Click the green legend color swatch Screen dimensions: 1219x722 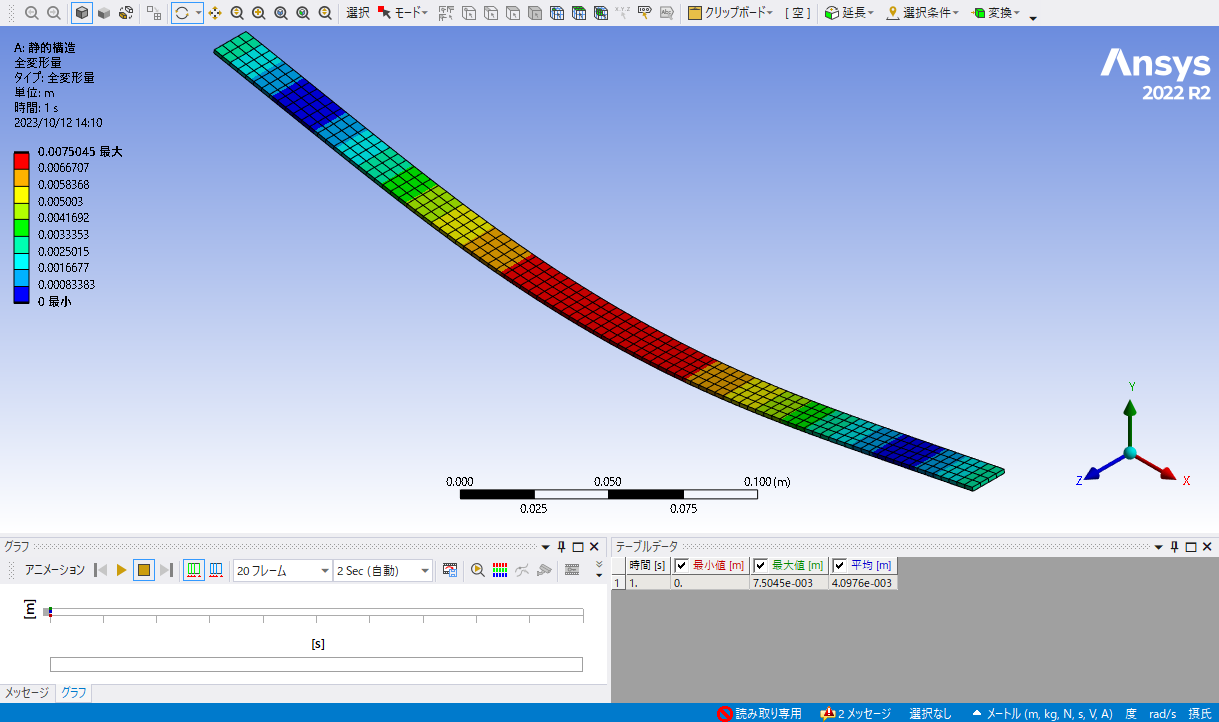[x=21, y=227]
